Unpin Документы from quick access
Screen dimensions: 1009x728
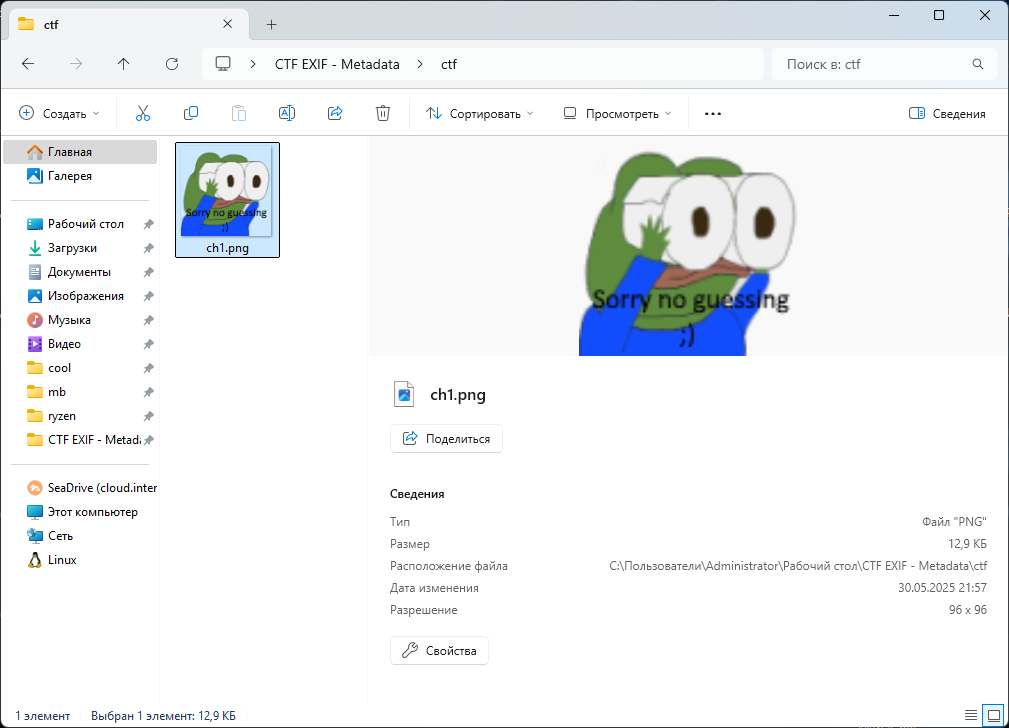point(149,272)
